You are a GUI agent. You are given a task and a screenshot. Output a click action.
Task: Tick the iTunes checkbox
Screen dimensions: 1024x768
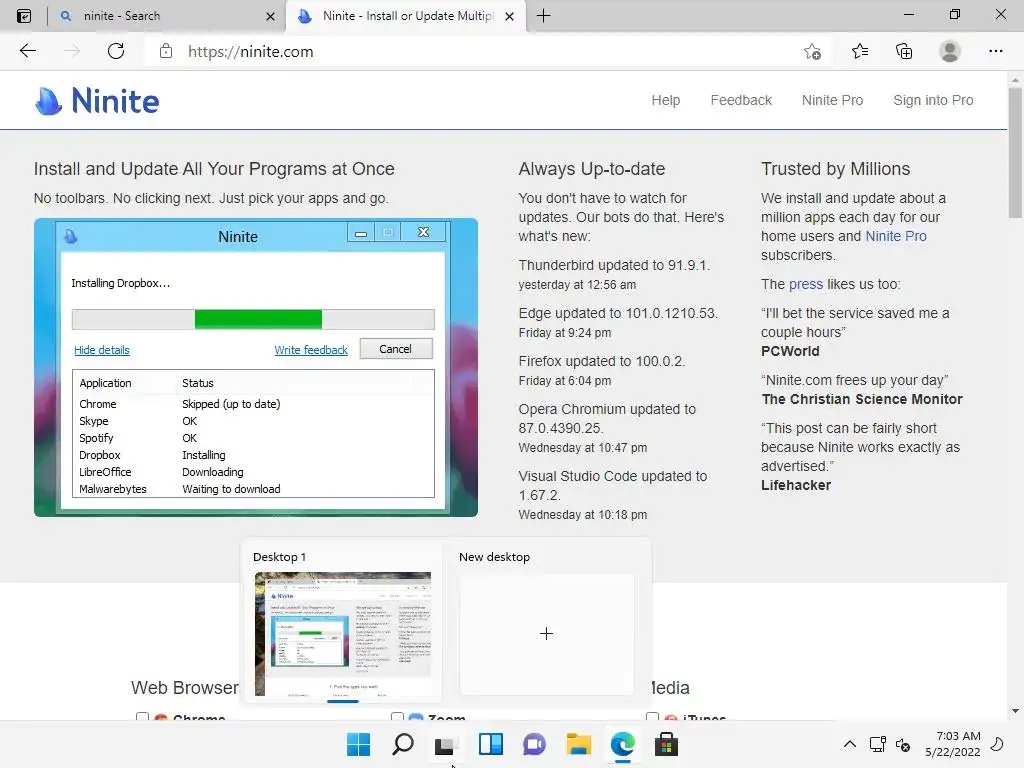click(x=652, y=717)
